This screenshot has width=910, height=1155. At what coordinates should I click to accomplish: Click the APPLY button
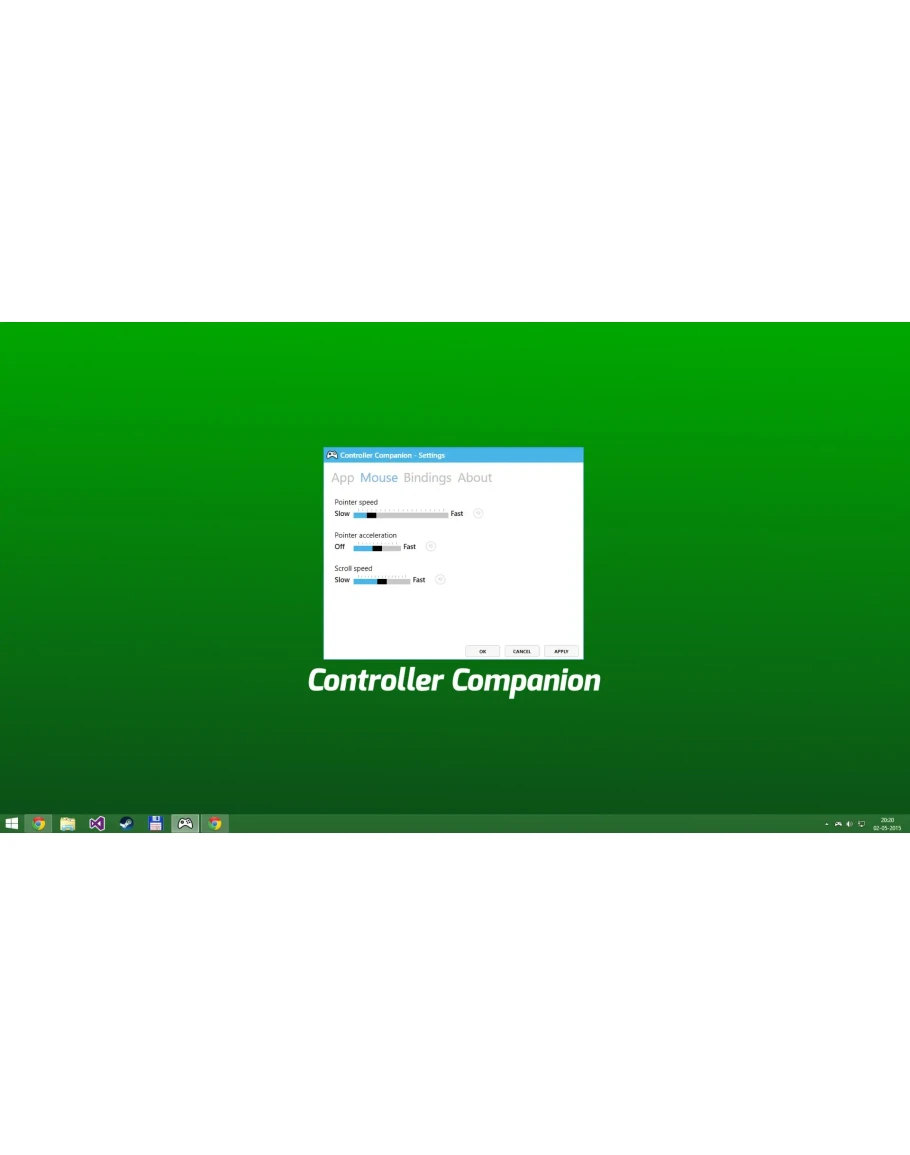[x=561, y=651]
